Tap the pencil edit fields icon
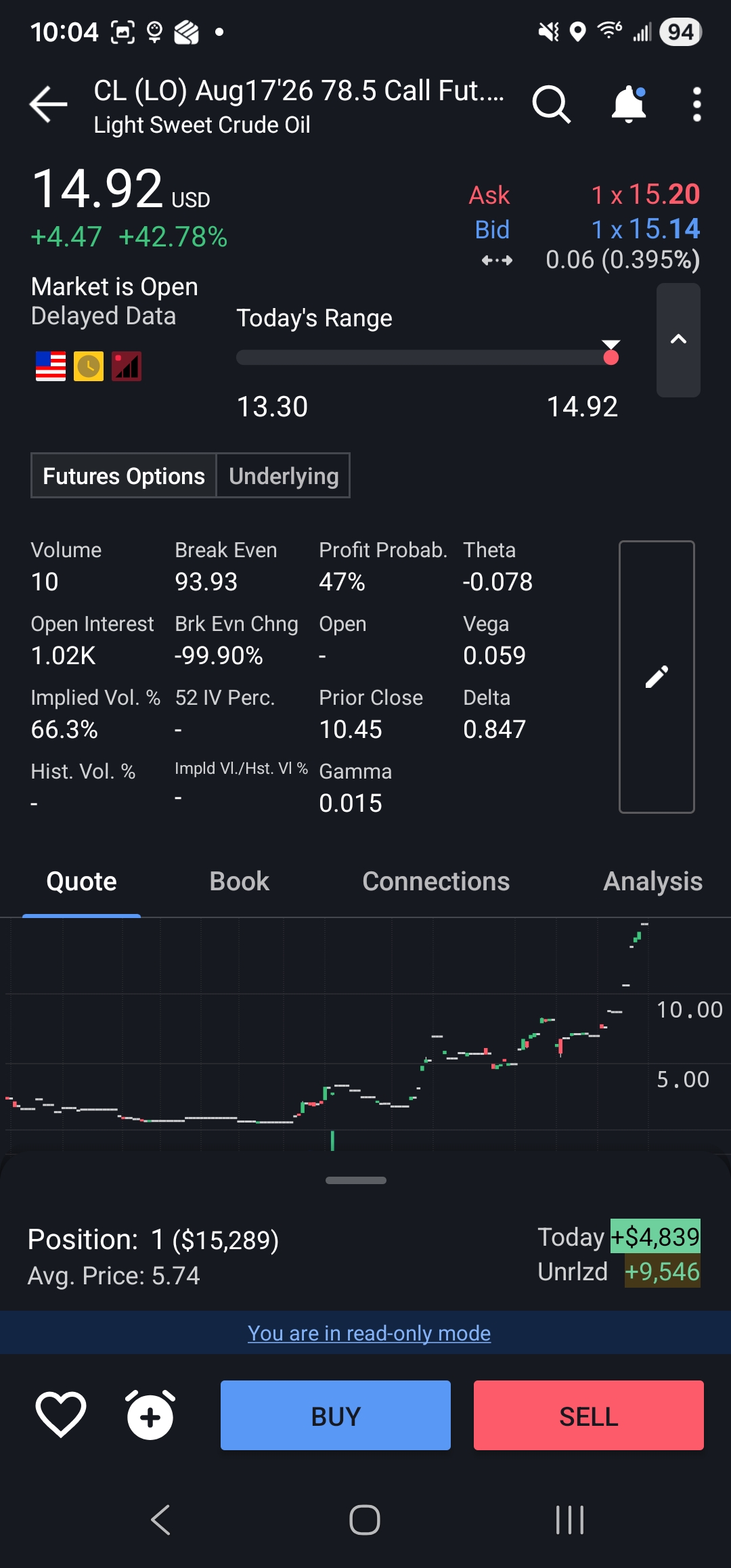Viewport: 731px width, 1568px height. point(657,676)
